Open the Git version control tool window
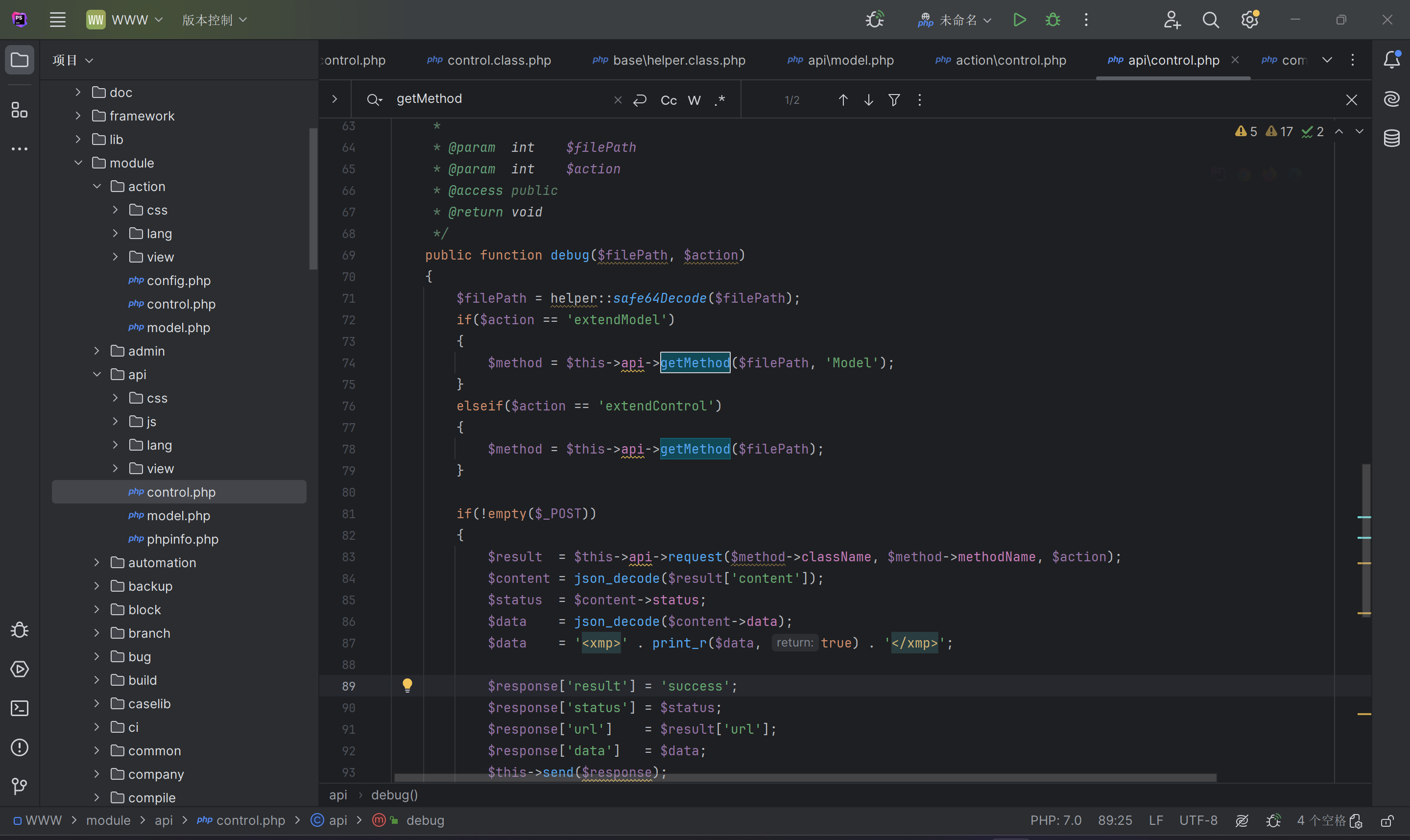The width and height of the screenshot is (1410, 840). (19, 786)
